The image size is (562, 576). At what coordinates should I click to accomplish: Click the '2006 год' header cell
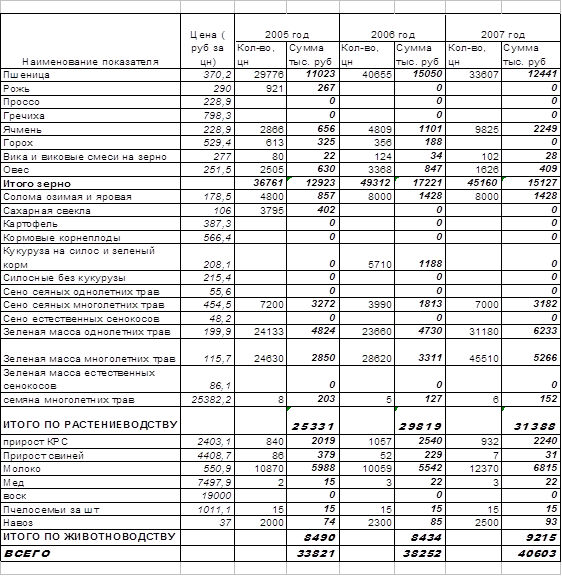pyautogui.click(x=392, y=28)
